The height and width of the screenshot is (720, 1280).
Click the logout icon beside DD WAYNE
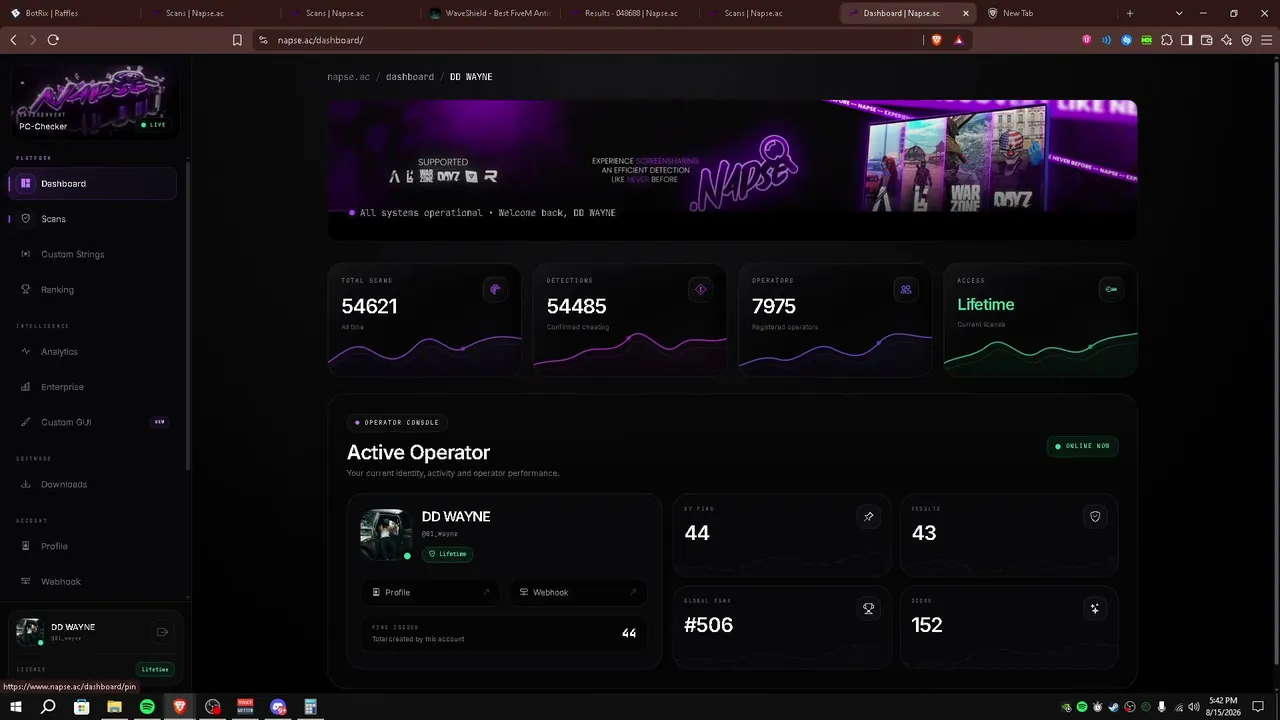coord(162,632)
